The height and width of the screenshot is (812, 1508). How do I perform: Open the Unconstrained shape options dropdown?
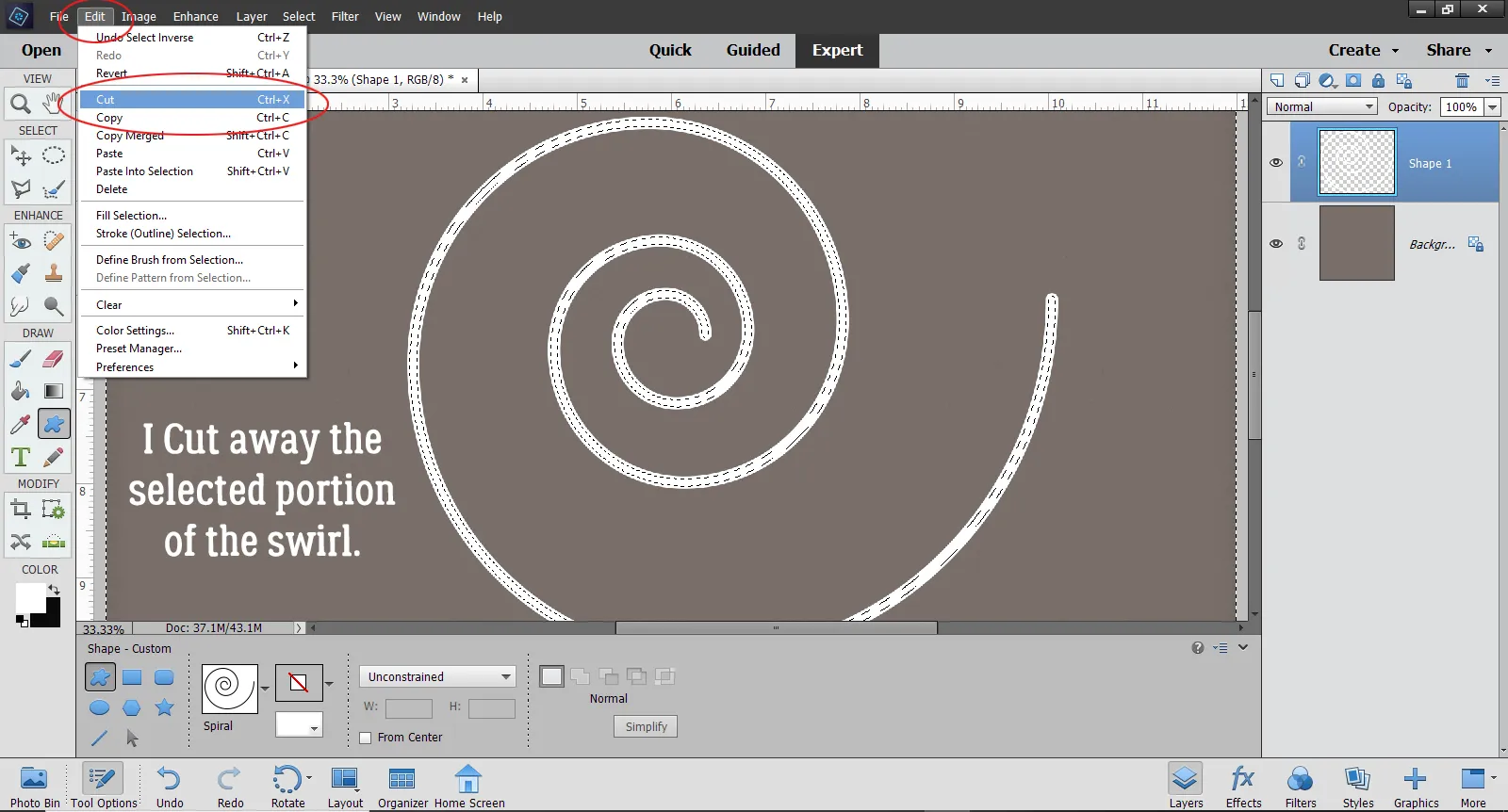(438, 676)
